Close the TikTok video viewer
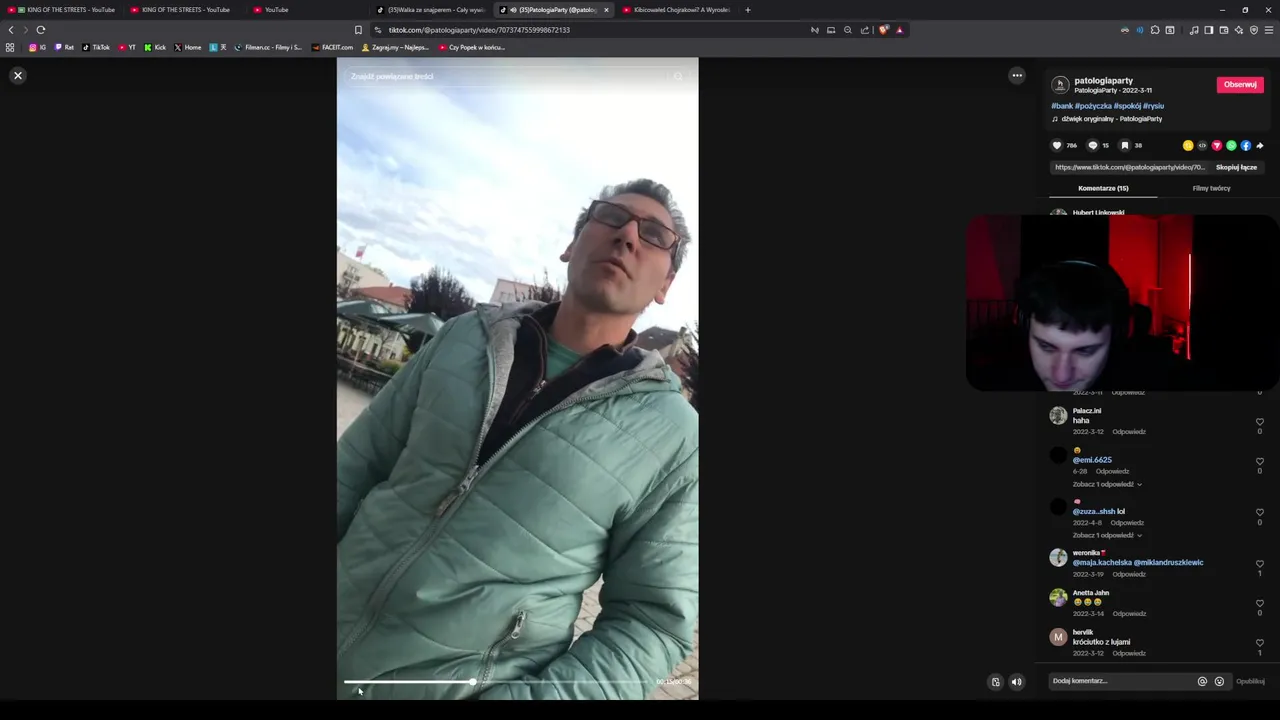The image size is (1280, 720). pyautogui.click(x=17, y=75)
